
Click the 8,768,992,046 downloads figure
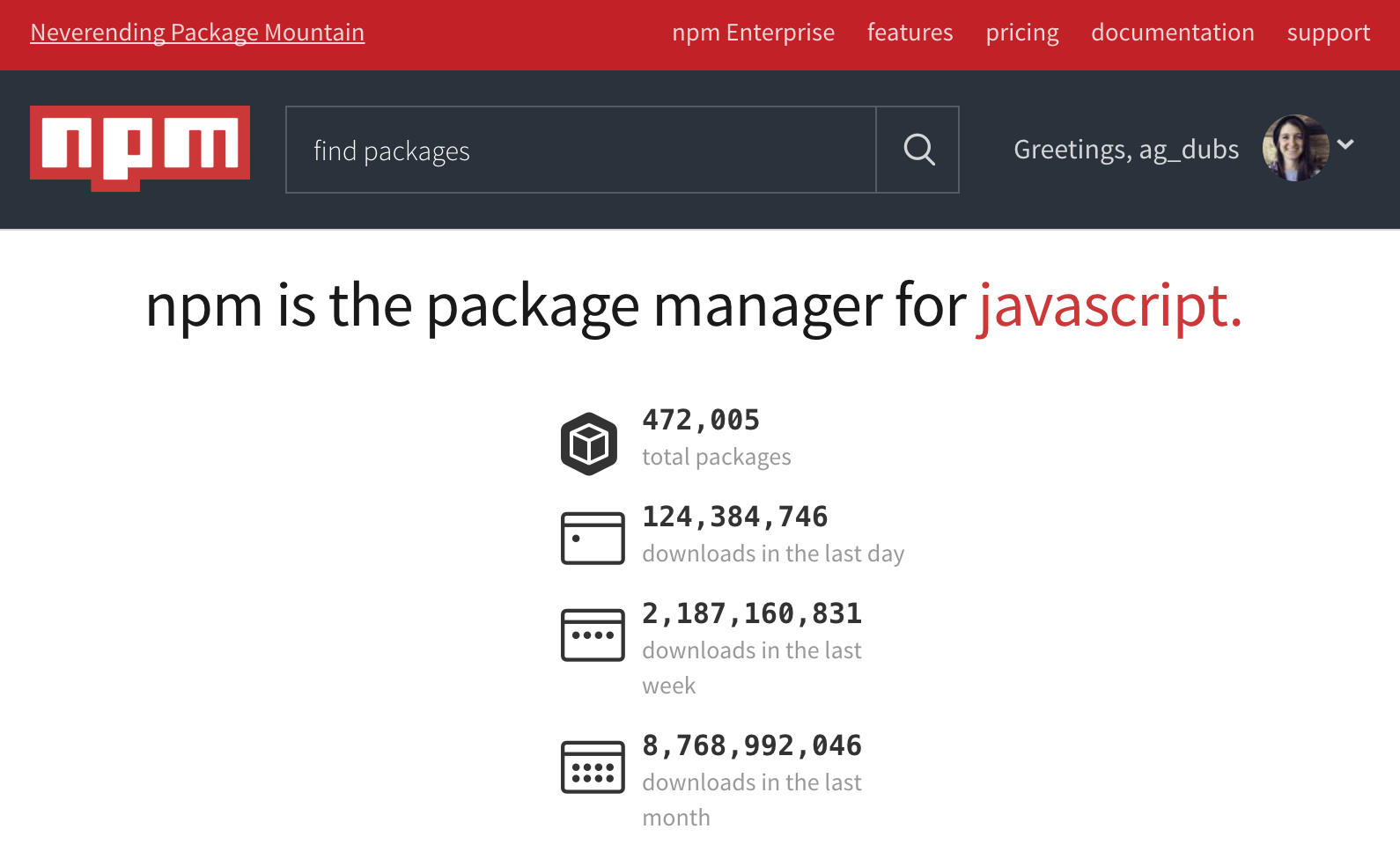(752, 745)
